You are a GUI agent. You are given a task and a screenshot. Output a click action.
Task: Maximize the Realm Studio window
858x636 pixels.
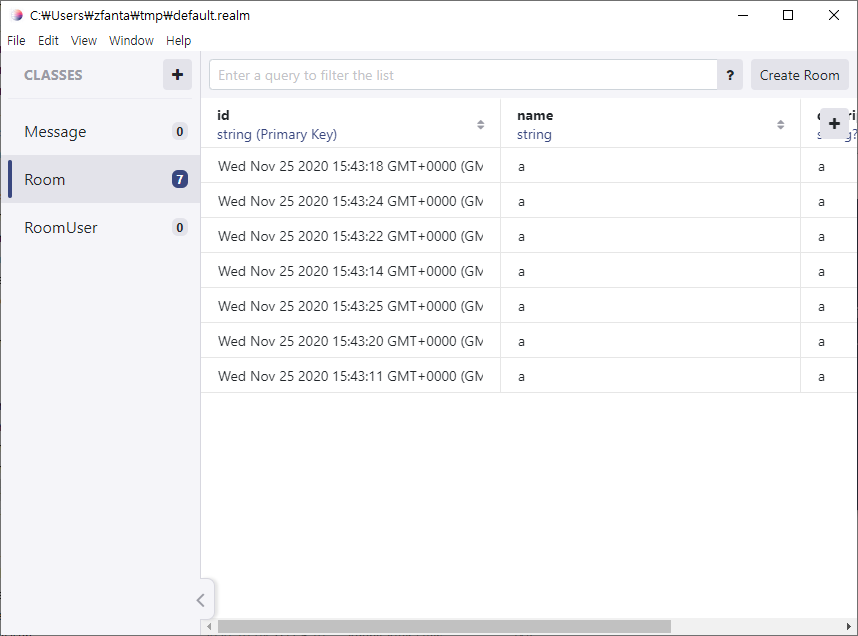tap(788, 15)
